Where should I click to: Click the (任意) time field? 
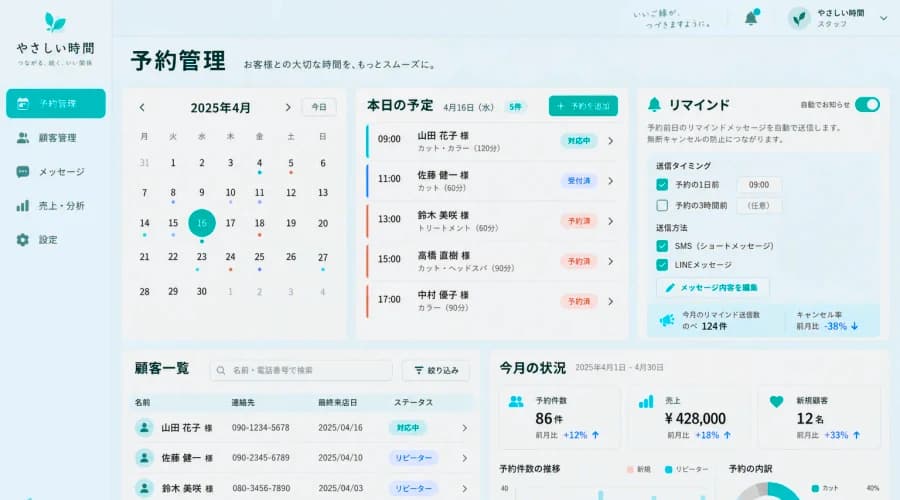(x=758, y=206)
